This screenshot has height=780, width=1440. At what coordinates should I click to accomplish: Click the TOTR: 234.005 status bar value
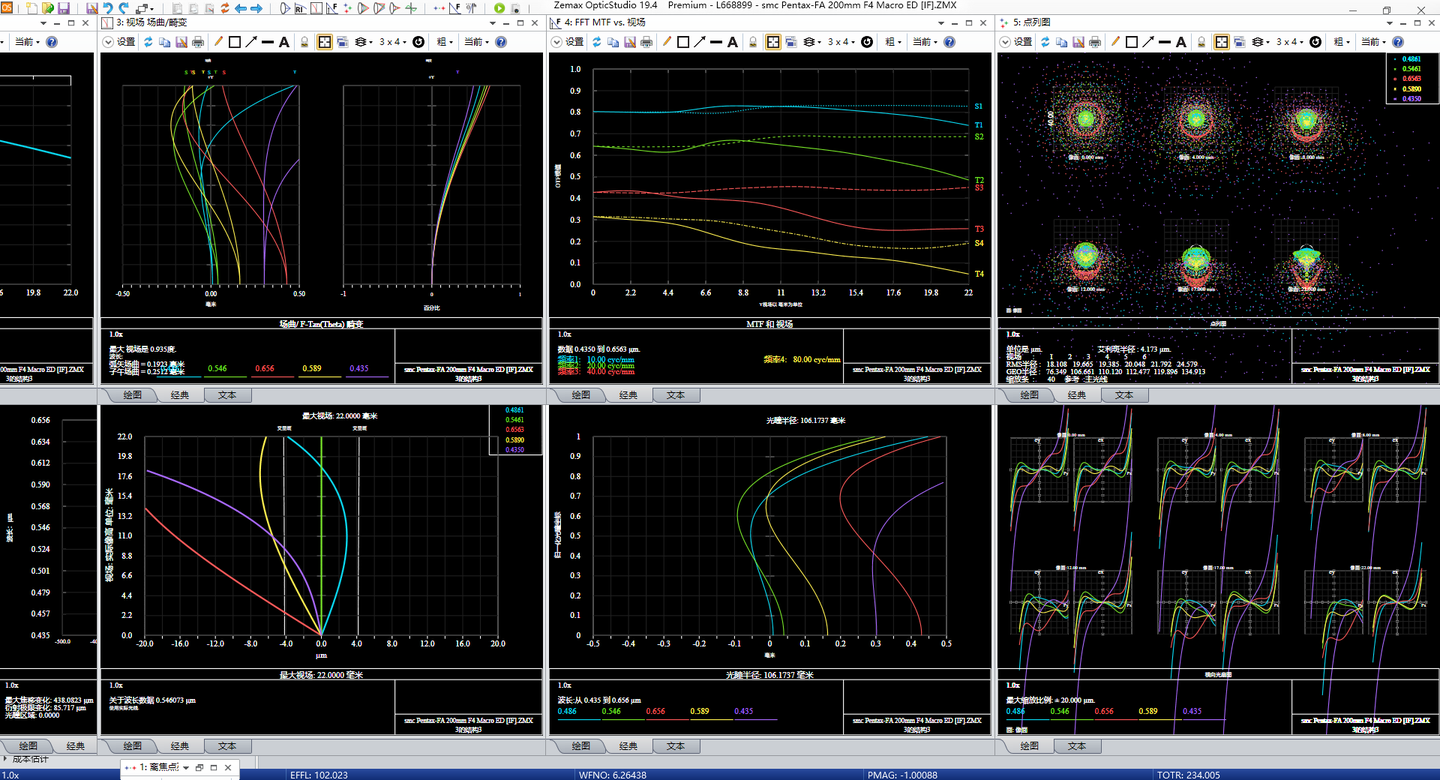[1187, 775]
